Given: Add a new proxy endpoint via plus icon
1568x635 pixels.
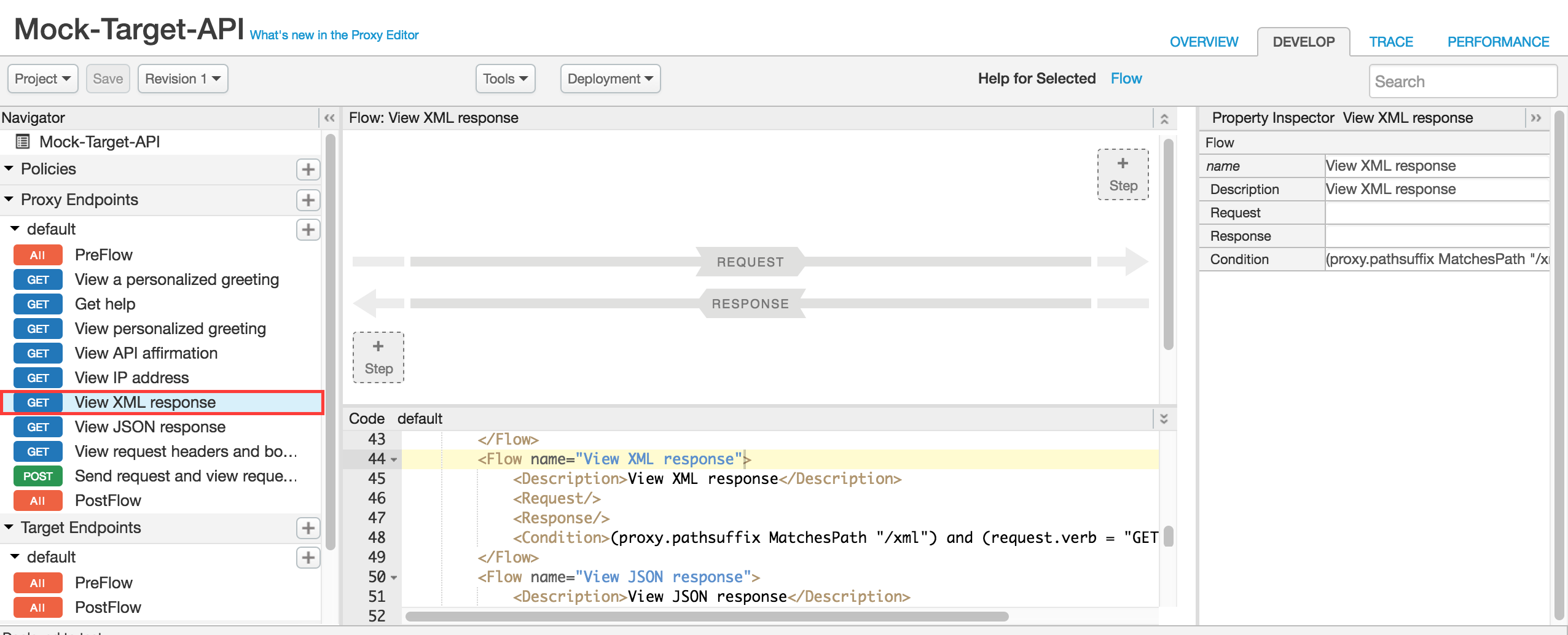Looking at the screenshot, I should (x=308, y=200).
